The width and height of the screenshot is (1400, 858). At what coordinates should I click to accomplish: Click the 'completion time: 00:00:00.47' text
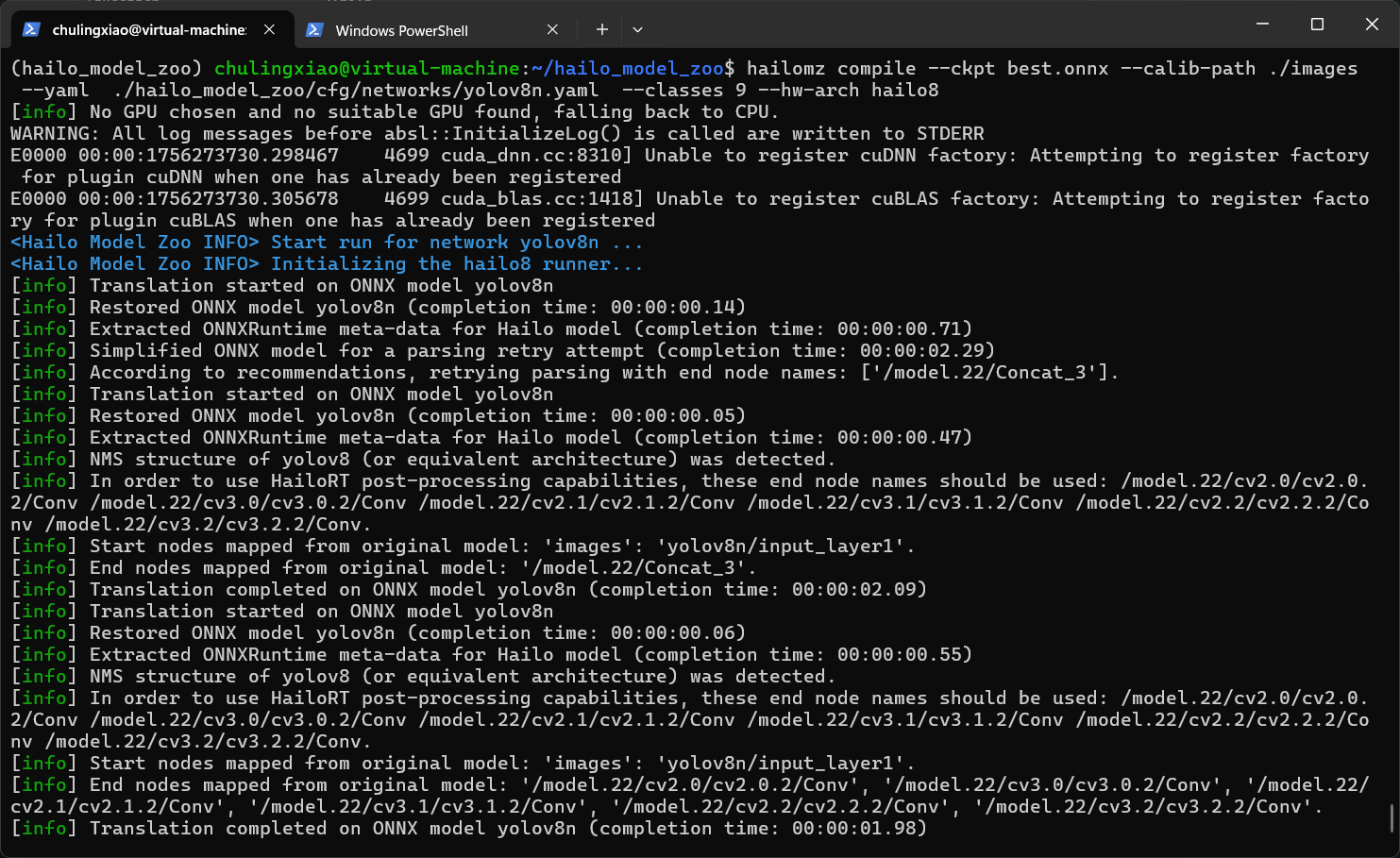pos(802,437)
